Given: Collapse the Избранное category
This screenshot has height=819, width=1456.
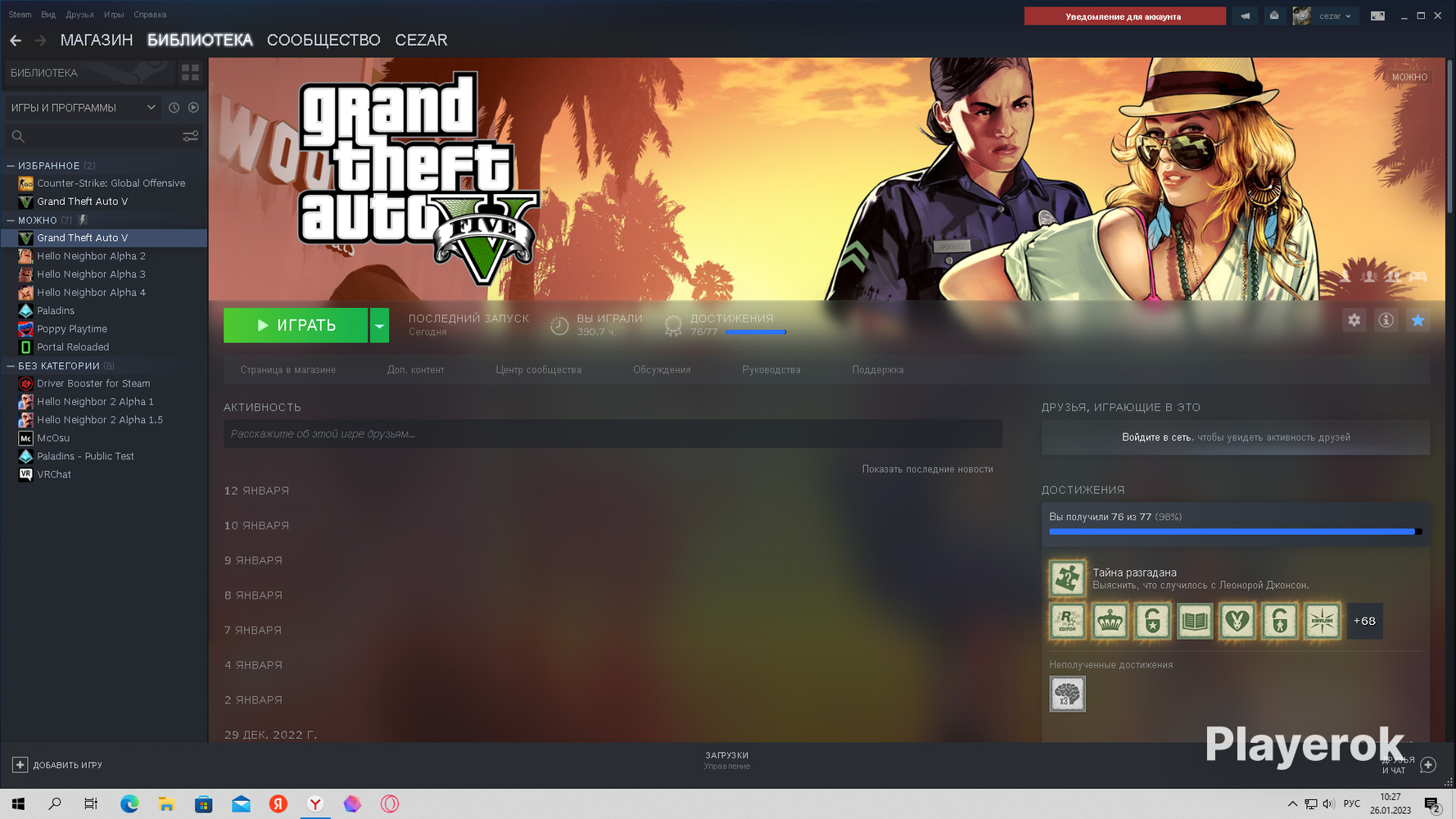Looking at the screenshot, I should point(11,165).
